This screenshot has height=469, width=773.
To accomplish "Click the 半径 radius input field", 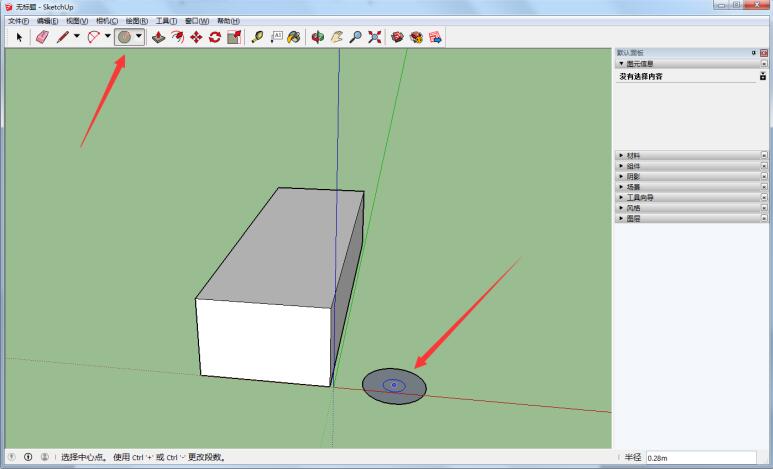I will 701,458.
